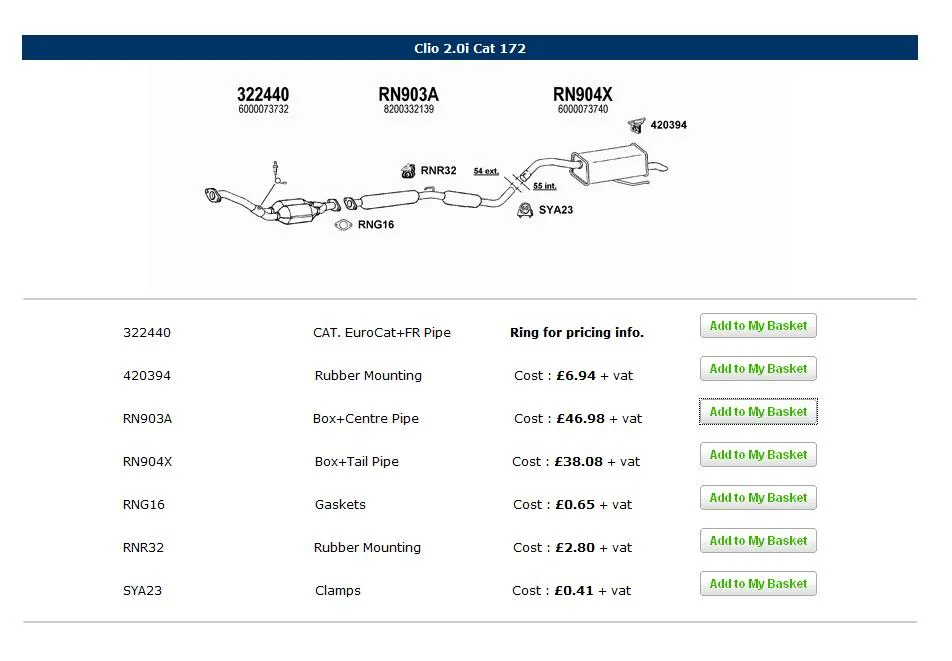This screenshot has height=661, width=952.
Task: Click the Ring for pricing info text
Action: point(577,333)
